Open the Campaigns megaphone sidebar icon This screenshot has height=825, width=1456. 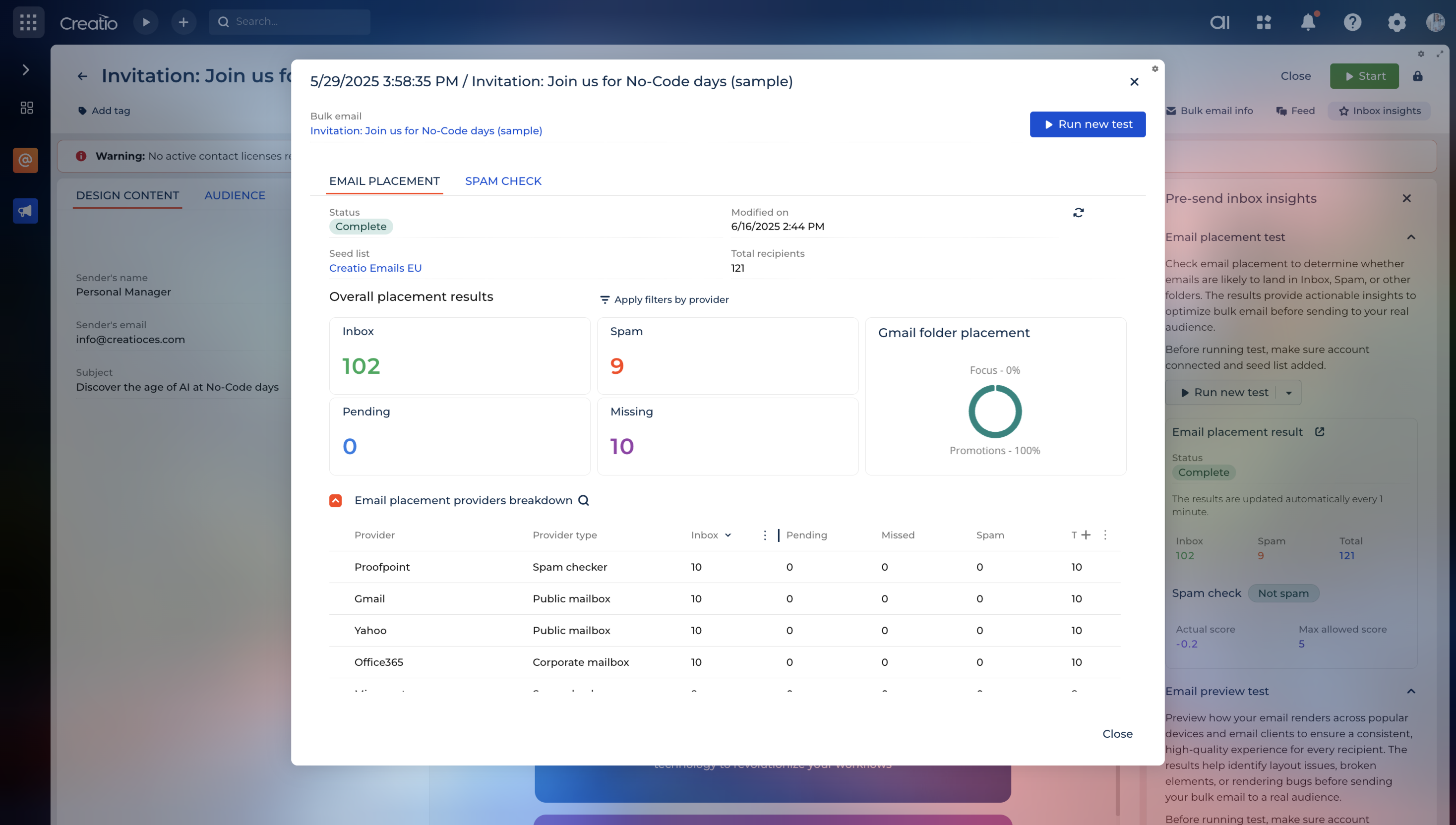point(25,211)
